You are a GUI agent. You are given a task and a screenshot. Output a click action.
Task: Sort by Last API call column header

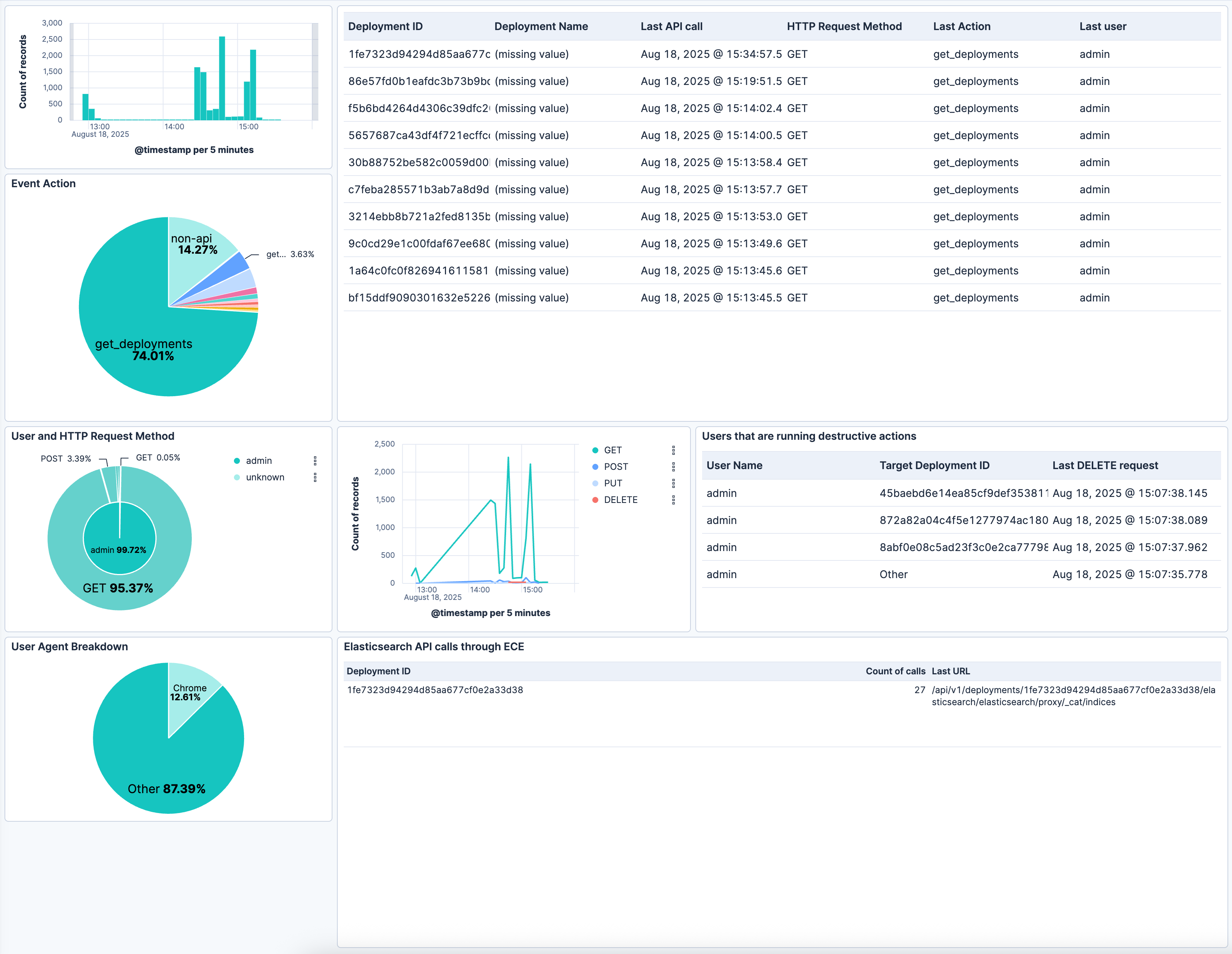pyautogui.click(x=671, y=26)
